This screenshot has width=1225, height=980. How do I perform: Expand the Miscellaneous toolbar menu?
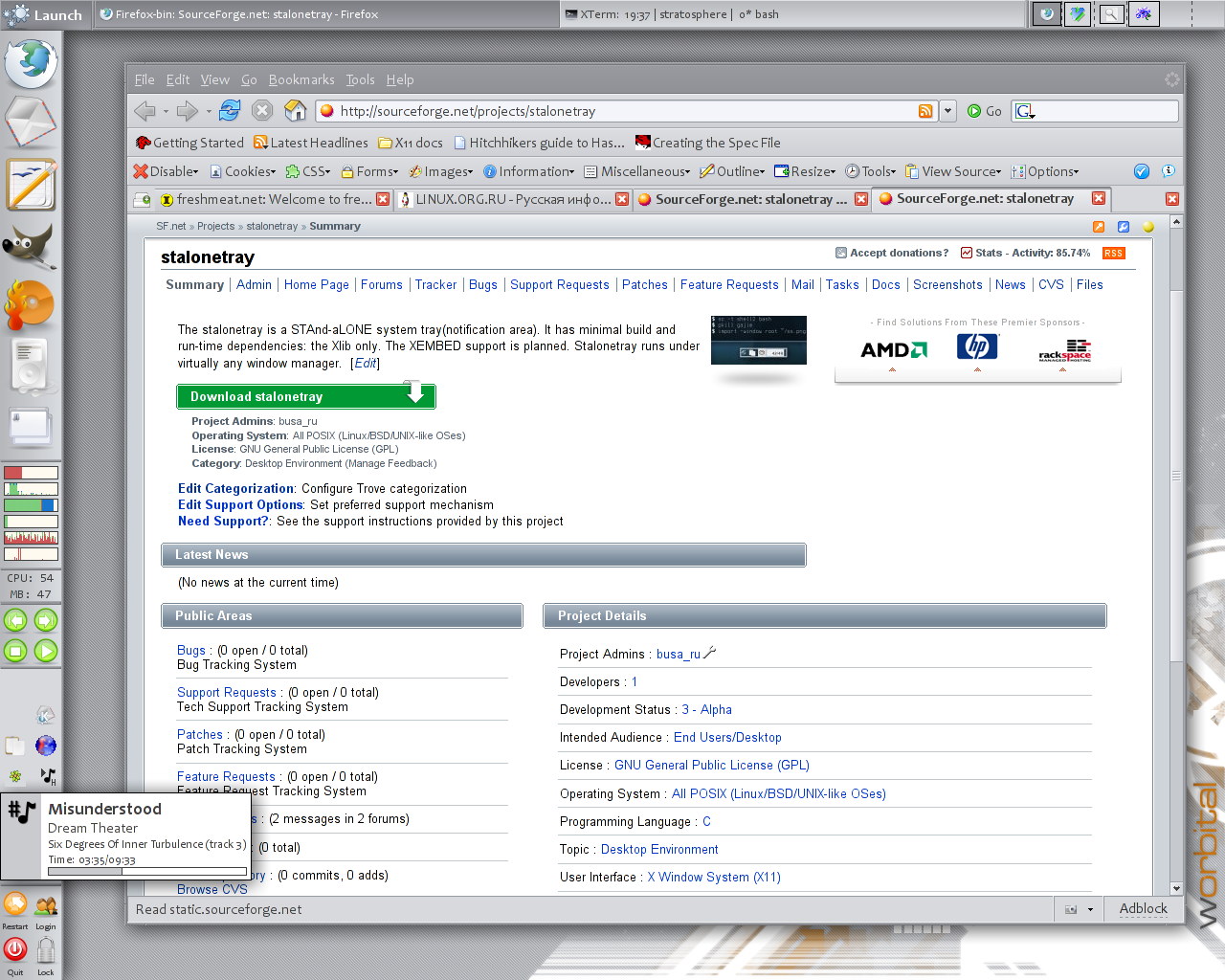[637, 171]
